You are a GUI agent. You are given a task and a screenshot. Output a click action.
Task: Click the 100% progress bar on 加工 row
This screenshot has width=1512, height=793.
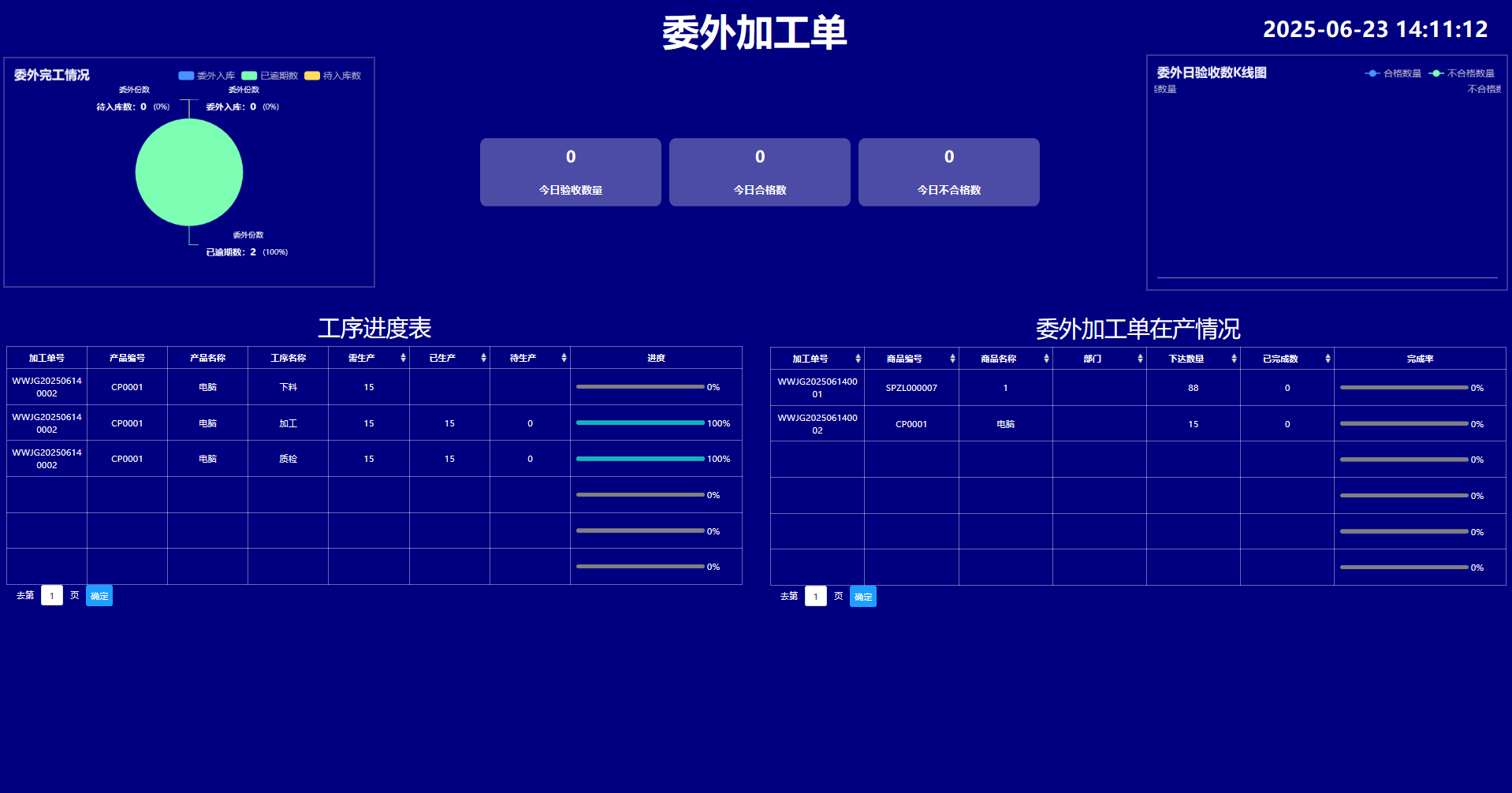point(640,423)
